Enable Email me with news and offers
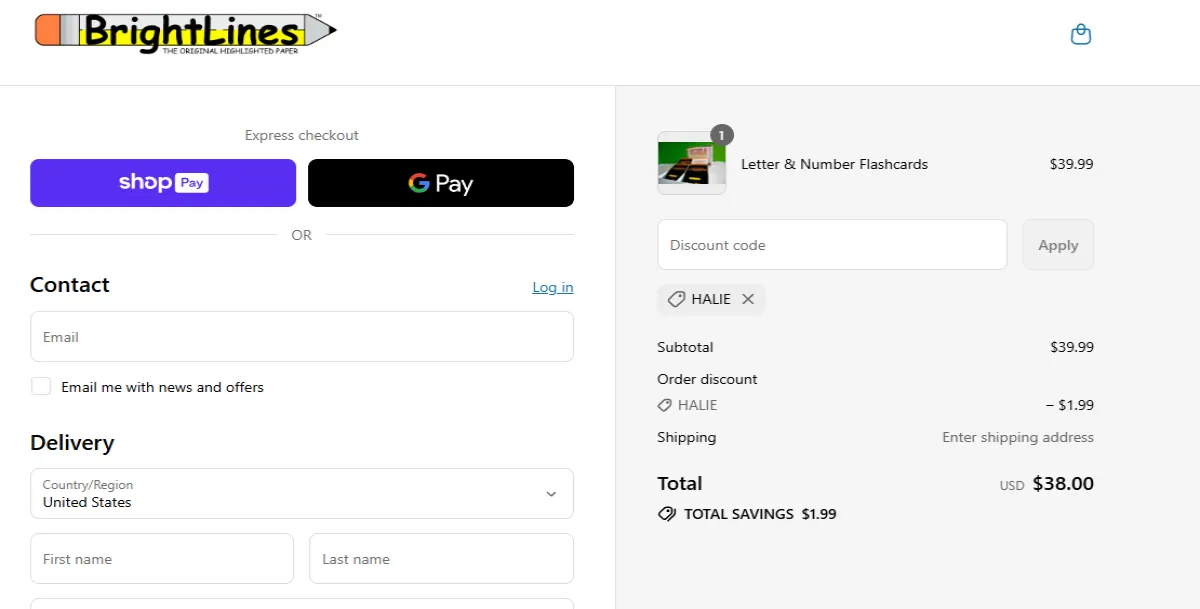Image resolution: width=1200 pixels, height=609 pixels. pyautogui.click(x=41, y=386)
